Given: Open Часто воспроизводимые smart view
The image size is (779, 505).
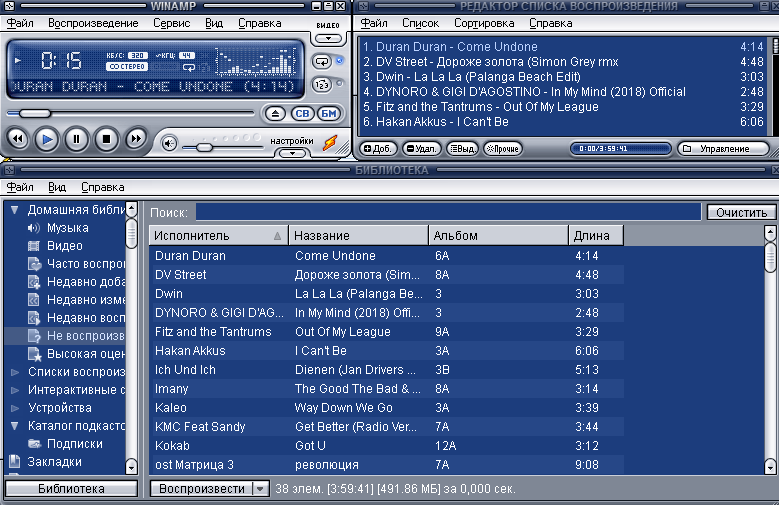Looking at the screenshot, I should pos(76,264).
